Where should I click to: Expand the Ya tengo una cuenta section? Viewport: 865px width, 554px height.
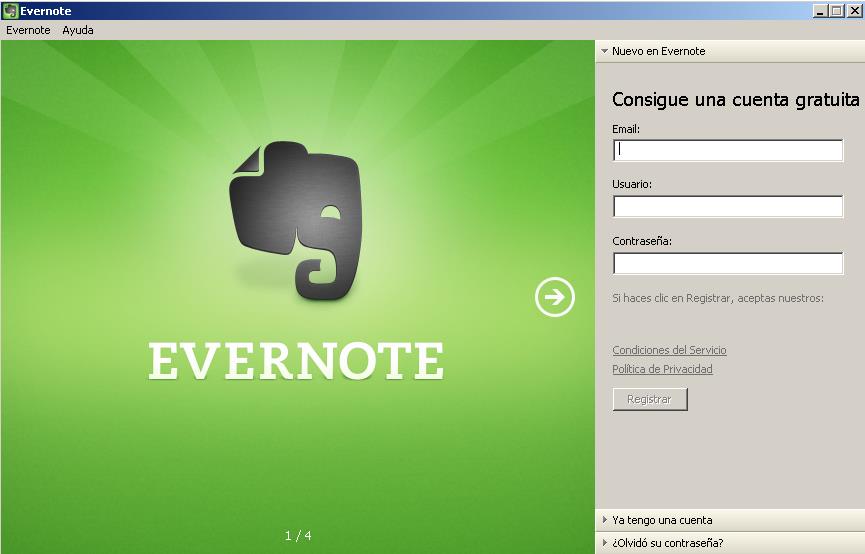pos(730,520)
